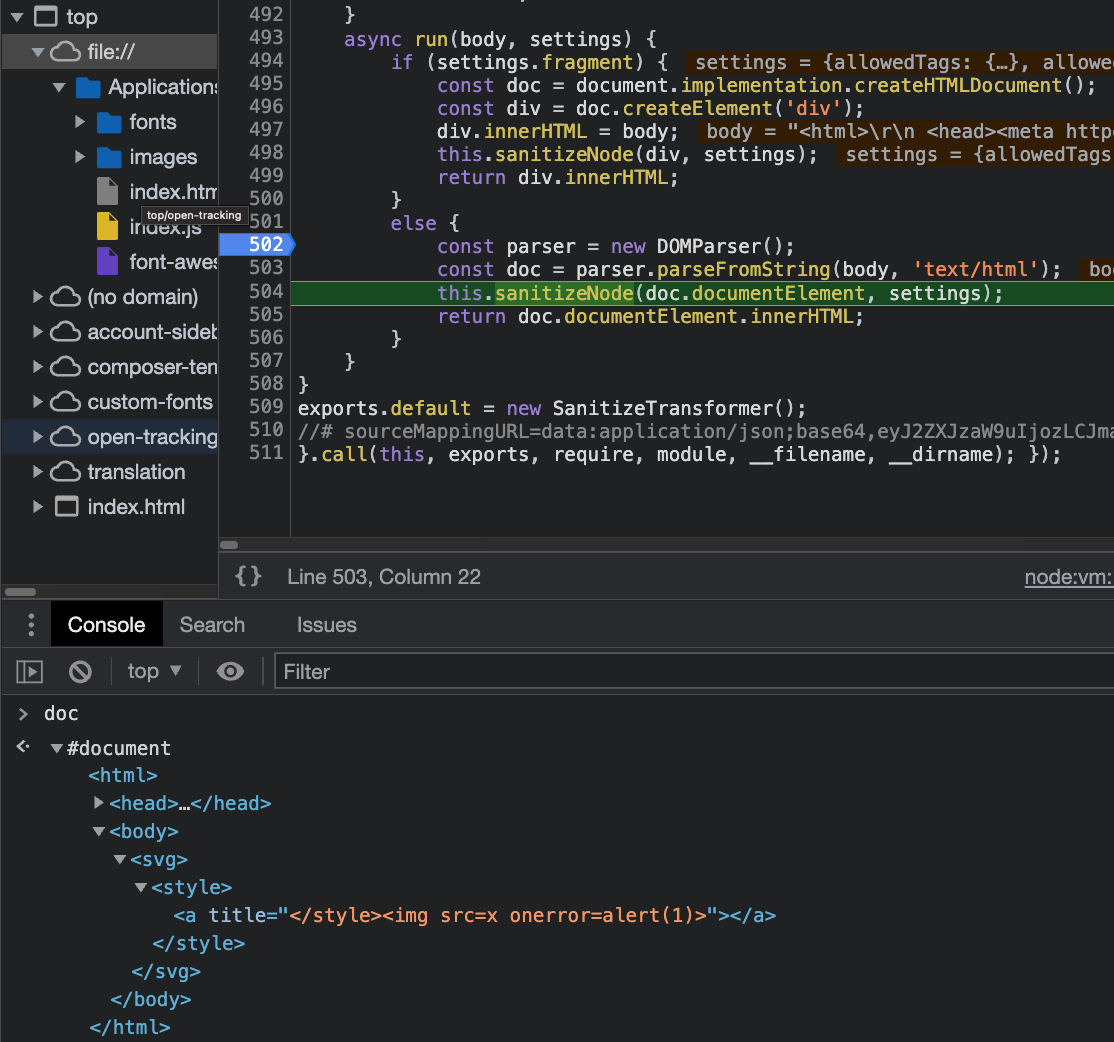Viewport: 1114px width, 1042px height.
Task: Set a breakpoint on line 504
Action: coord(265,292)
